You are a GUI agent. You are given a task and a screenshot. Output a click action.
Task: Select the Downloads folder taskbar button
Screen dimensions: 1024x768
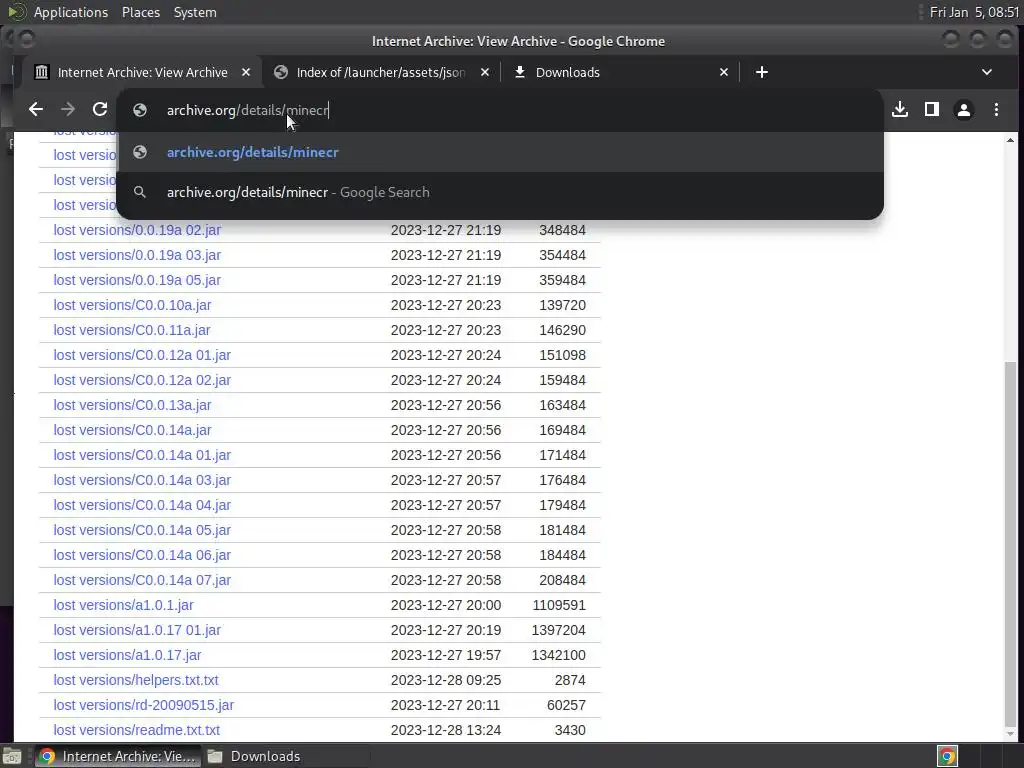(253, 756)
